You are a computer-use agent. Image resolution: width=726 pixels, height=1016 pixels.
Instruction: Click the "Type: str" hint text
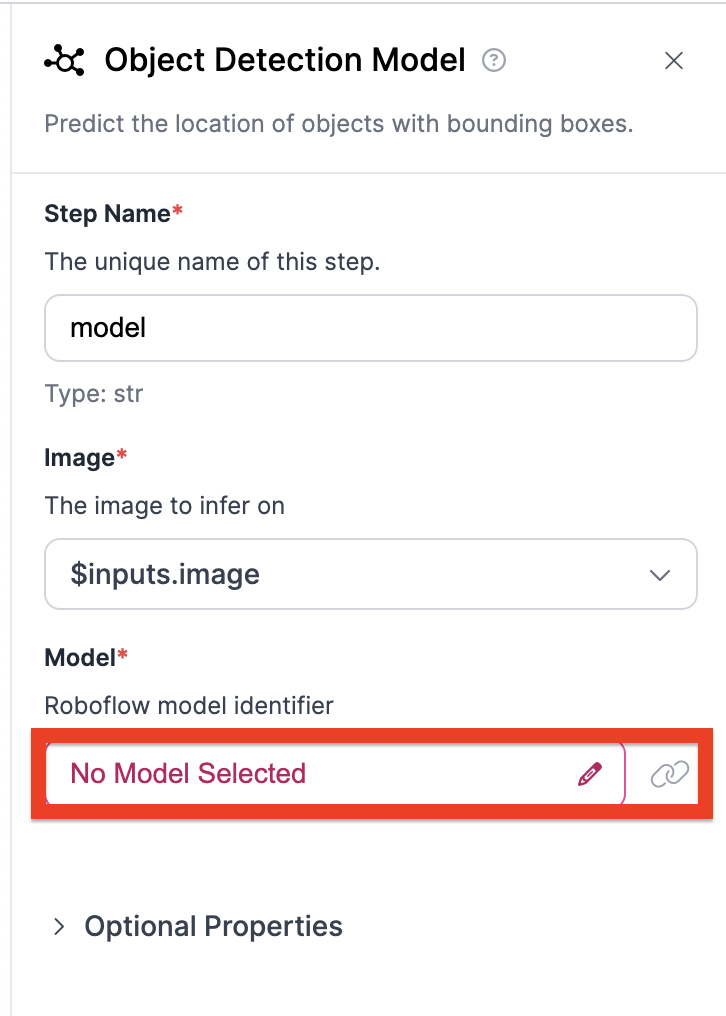click(x=94, y=394)
